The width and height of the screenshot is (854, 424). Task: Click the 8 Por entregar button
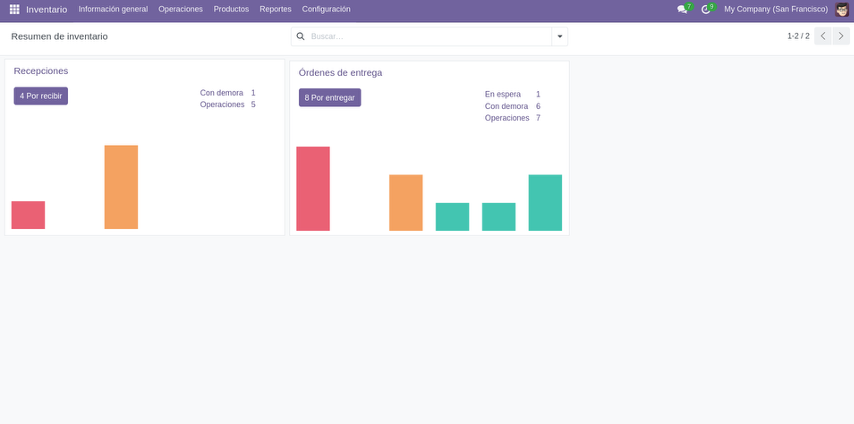(x=330, y=98)
